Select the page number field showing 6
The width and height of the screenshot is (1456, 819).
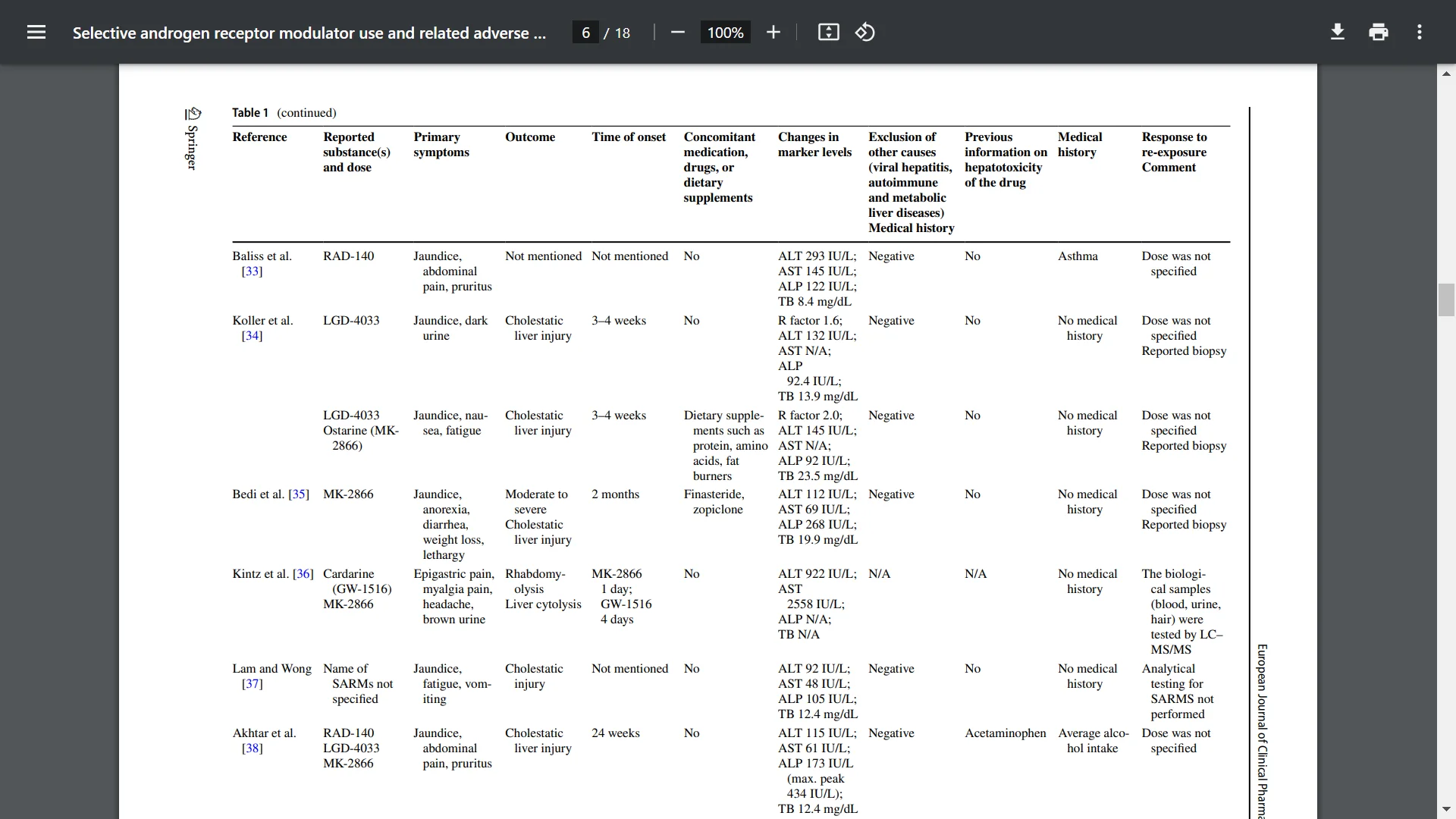[585, 33]
